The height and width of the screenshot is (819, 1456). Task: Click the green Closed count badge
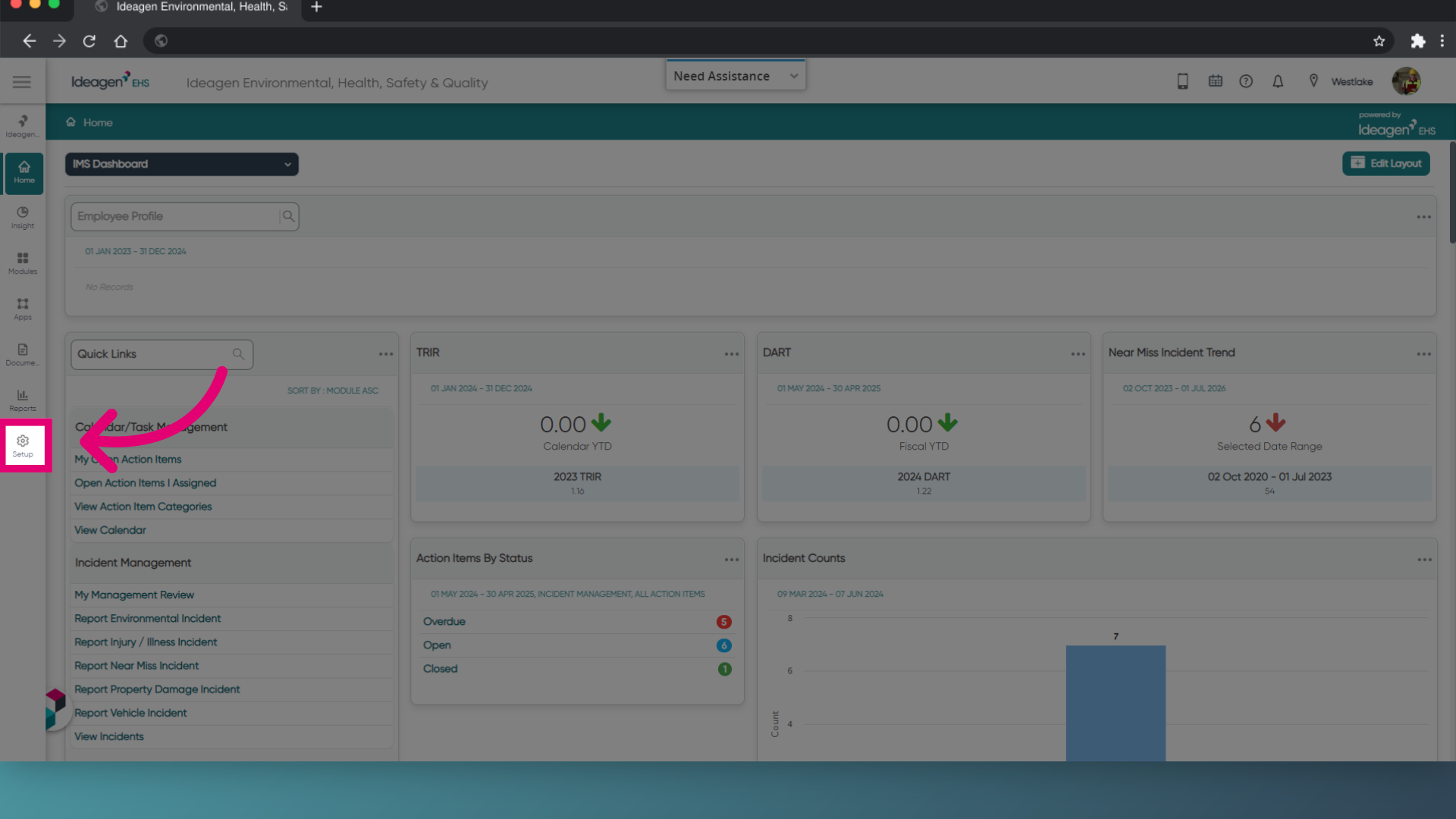(724, 669)
